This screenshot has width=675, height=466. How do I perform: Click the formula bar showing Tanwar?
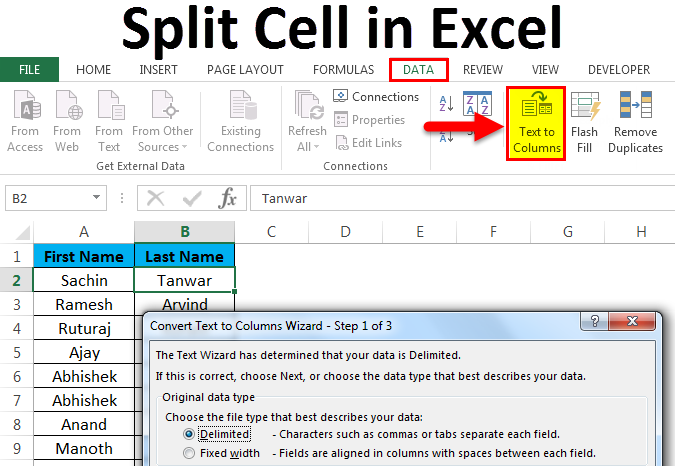click(450, 198)
